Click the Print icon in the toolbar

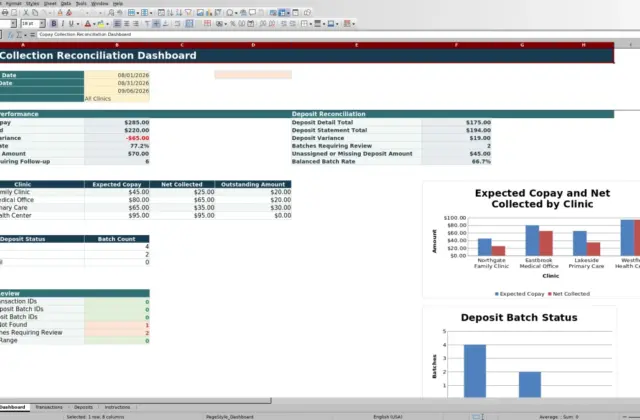pos(5,13)
